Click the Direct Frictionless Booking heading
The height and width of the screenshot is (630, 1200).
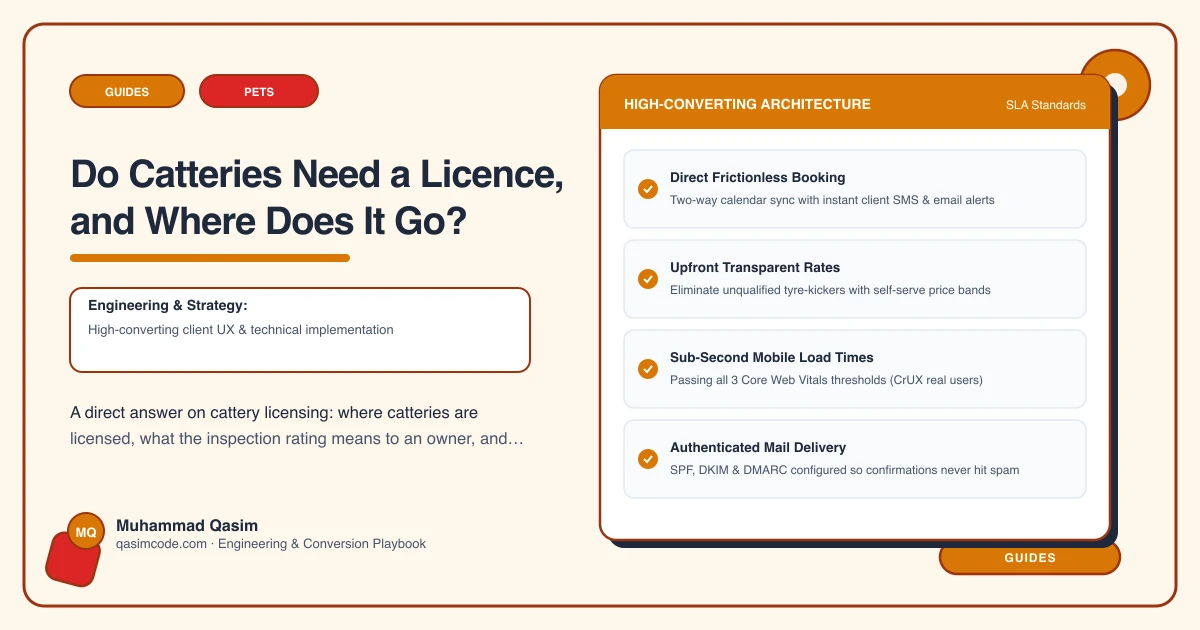point(758,177)
